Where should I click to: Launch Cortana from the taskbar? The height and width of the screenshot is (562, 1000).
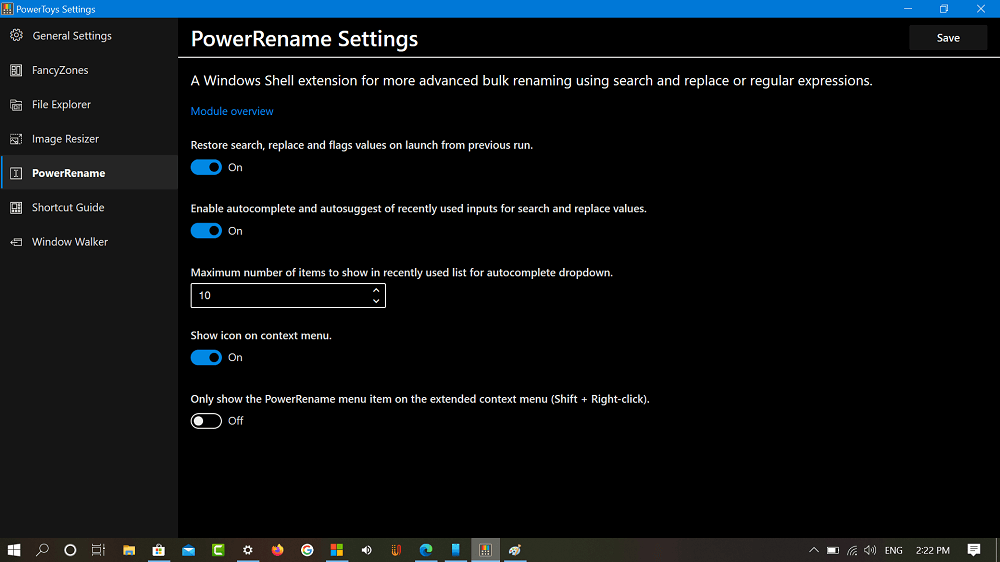pos(70,550)
